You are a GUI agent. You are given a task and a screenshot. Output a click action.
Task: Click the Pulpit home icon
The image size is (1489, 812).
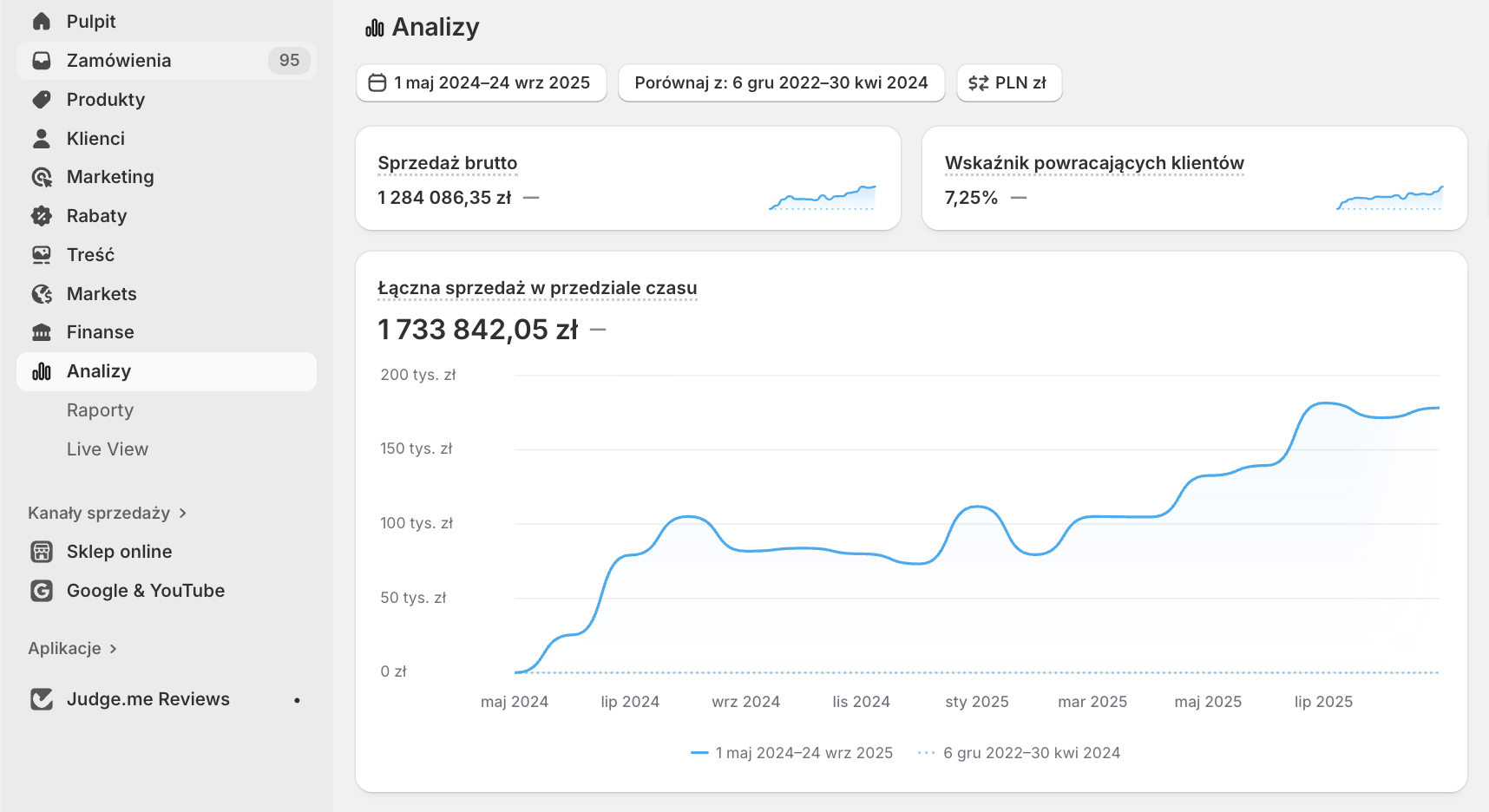[41, 22]
